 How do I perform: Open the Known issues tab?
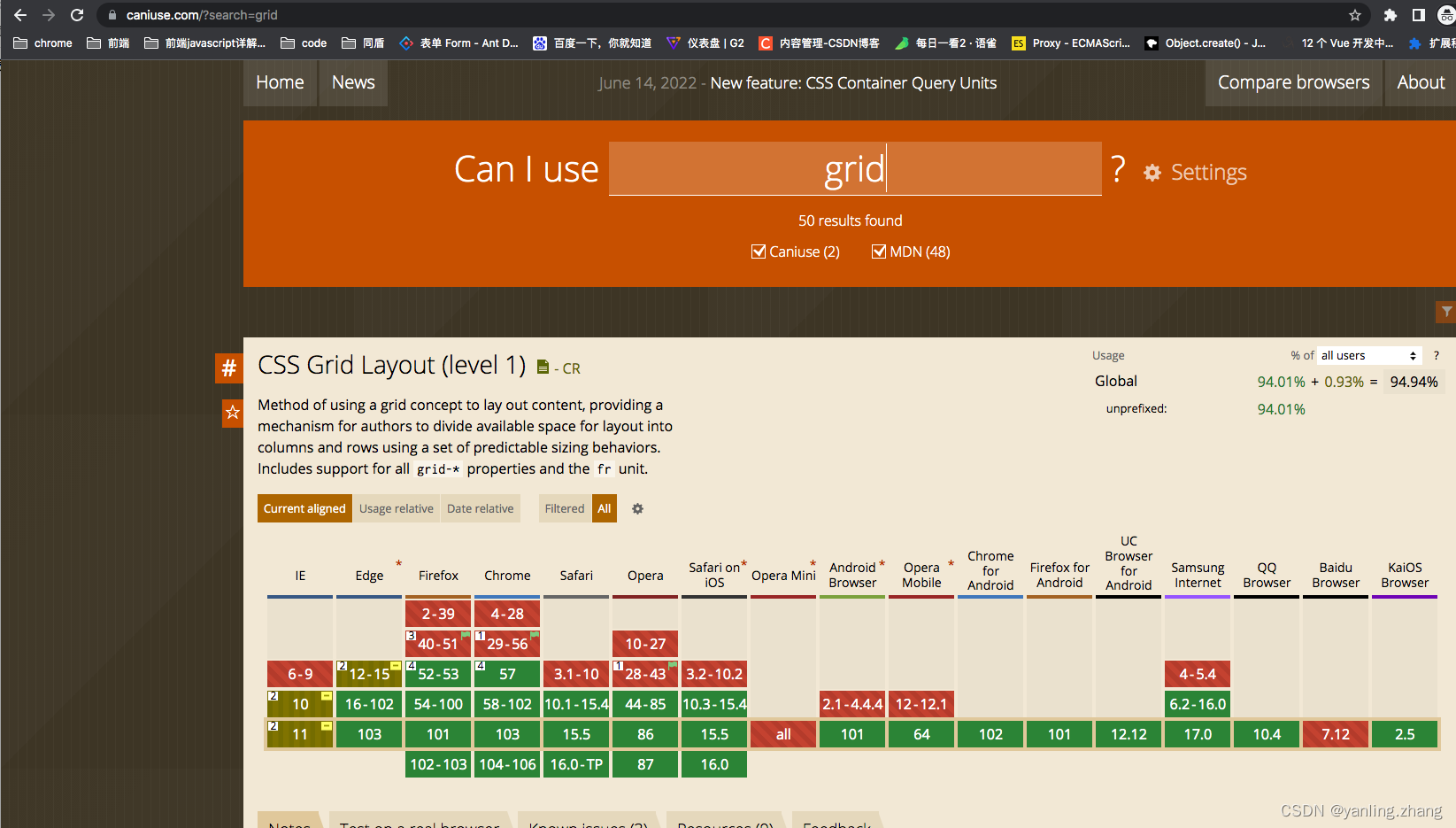[589, 822]
